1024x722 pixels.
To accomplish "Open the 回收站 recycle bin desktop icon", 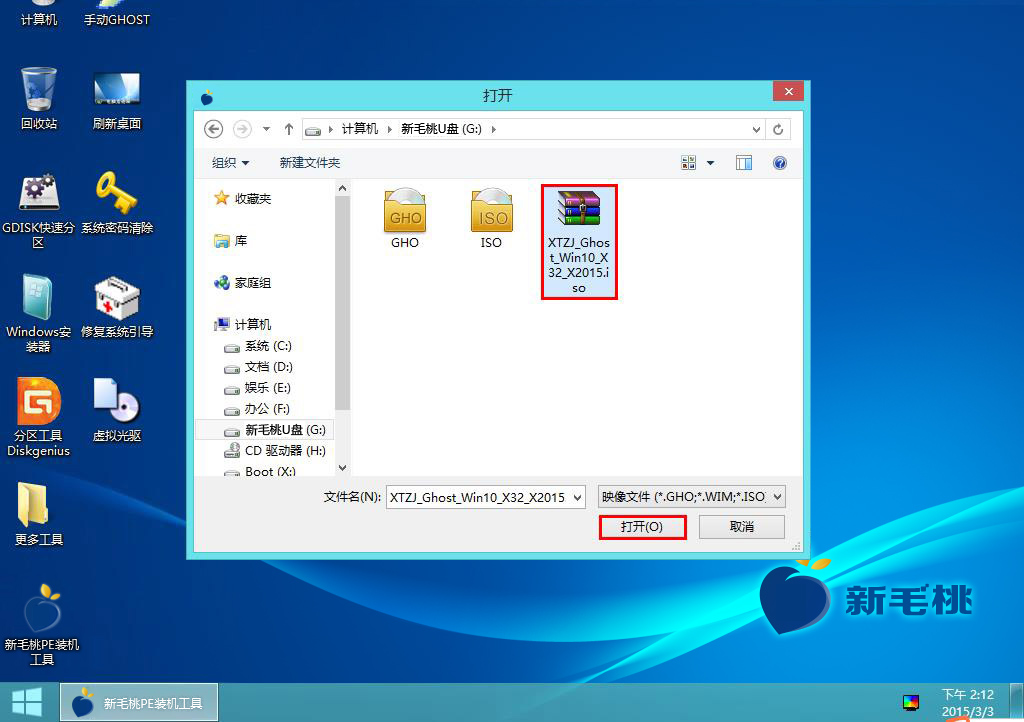I will tap(39, 98).
